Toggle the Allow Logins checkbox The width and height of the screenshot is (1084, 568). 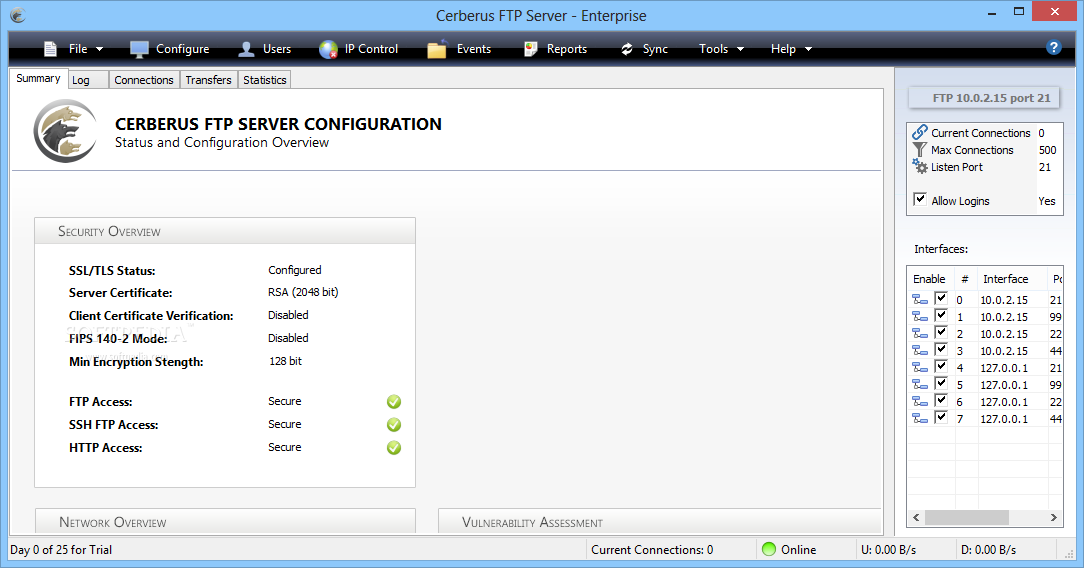click(x=919, y=200)
